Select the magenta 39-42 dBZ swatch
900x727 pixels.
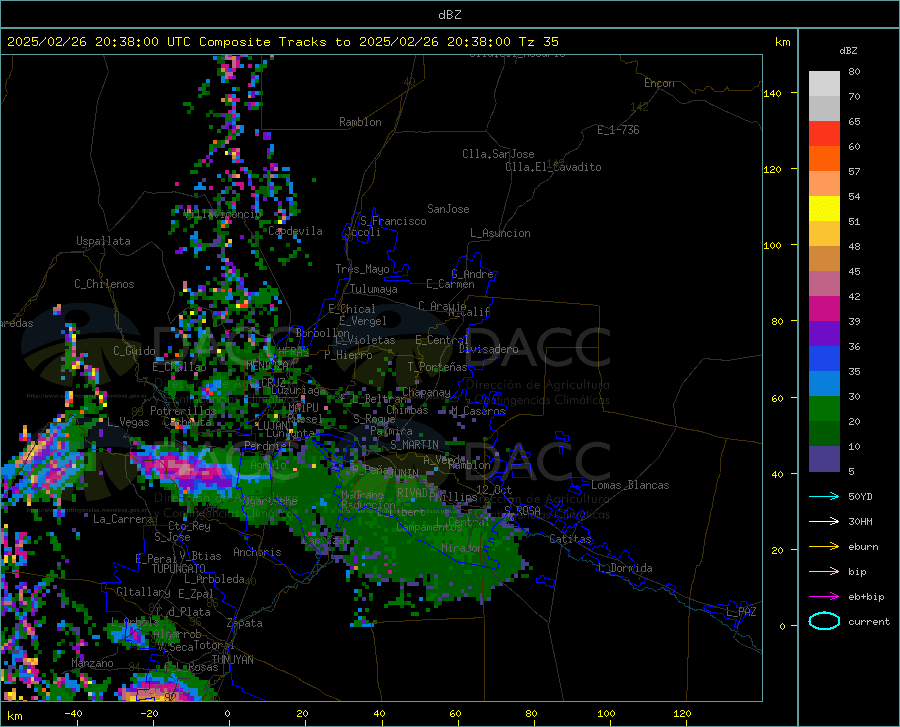point(824,309)
